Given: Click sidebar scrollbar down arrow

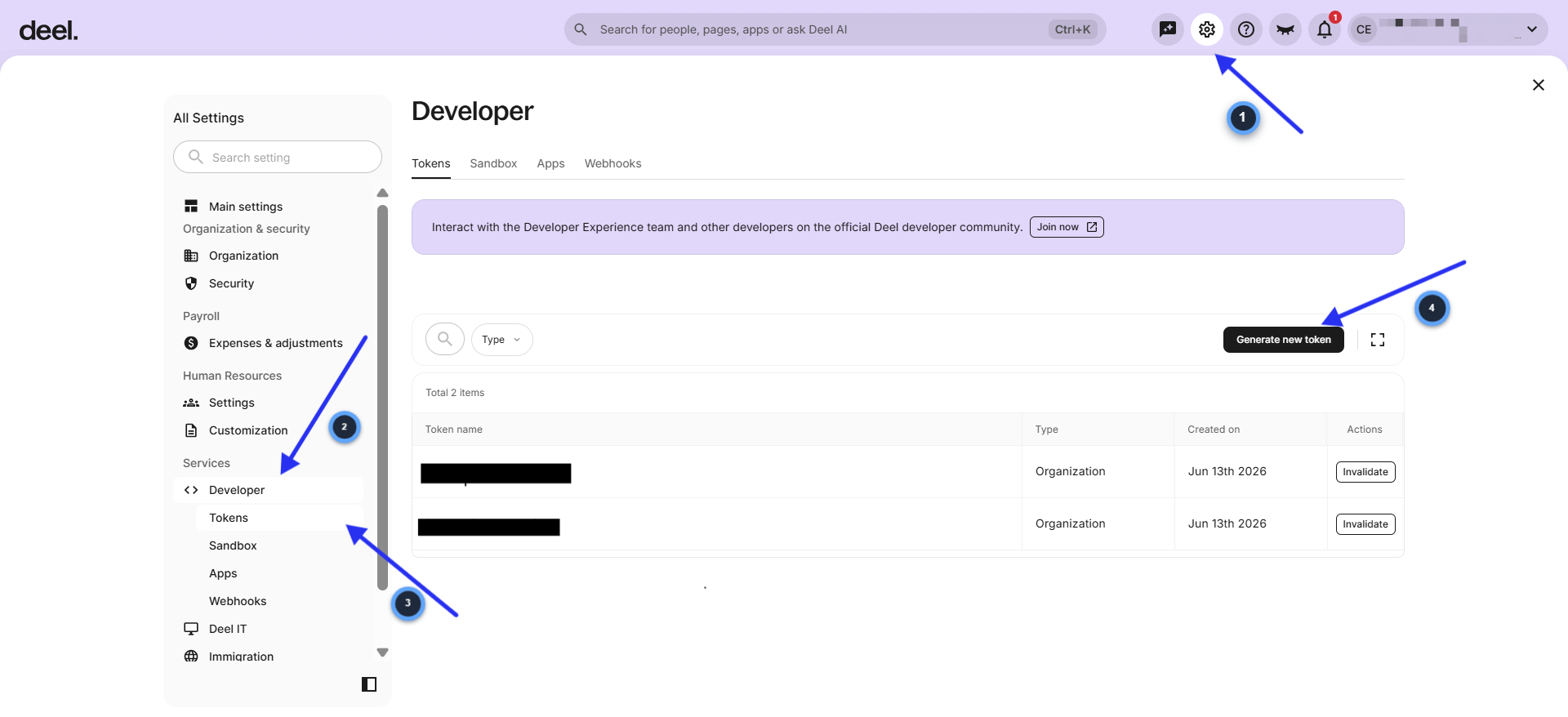Looking at the screenshot, I should tap(382, 652).
